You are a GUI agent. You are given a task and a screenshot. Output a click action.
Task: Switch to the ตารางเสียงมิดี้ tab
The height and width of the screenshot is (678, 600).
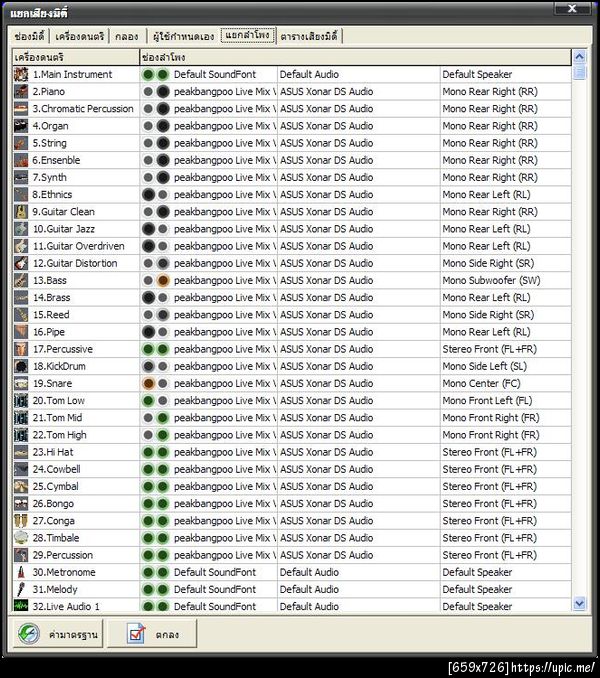tap(309, 36)
